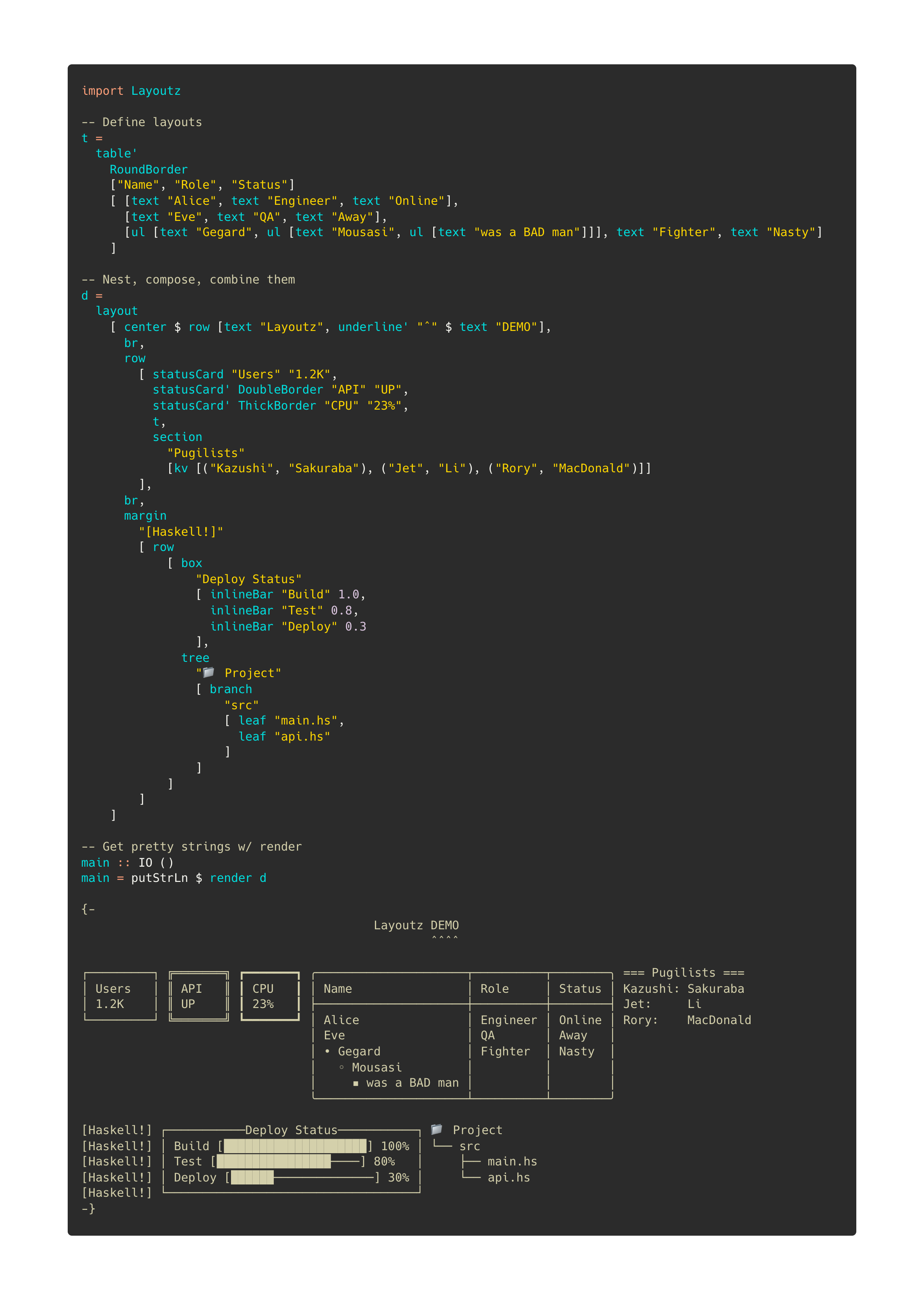Click the double-bordered API UP card
Image resolution: width=924 pixels, height=1300 pixels.
pyautogui.click(x=198, y=996)
